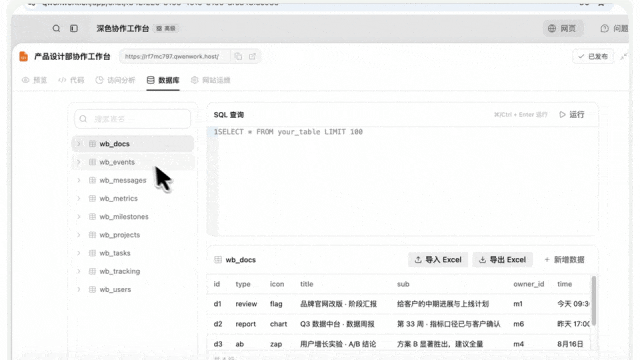Screen dimensions: 640x360
Task: Click the 导入 Excel button
Action: 438,260
